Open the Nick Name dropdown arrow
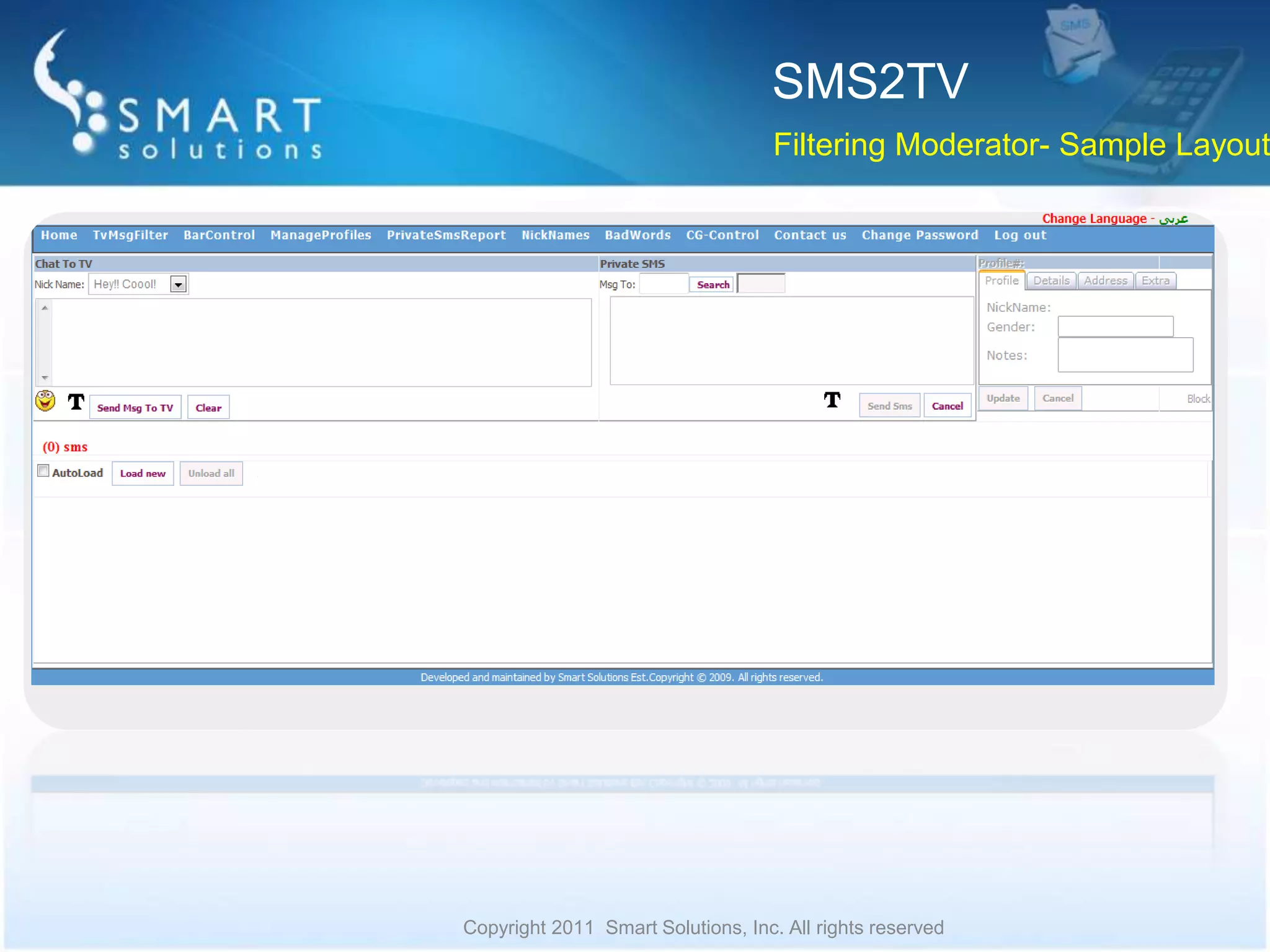 [178, 284]
